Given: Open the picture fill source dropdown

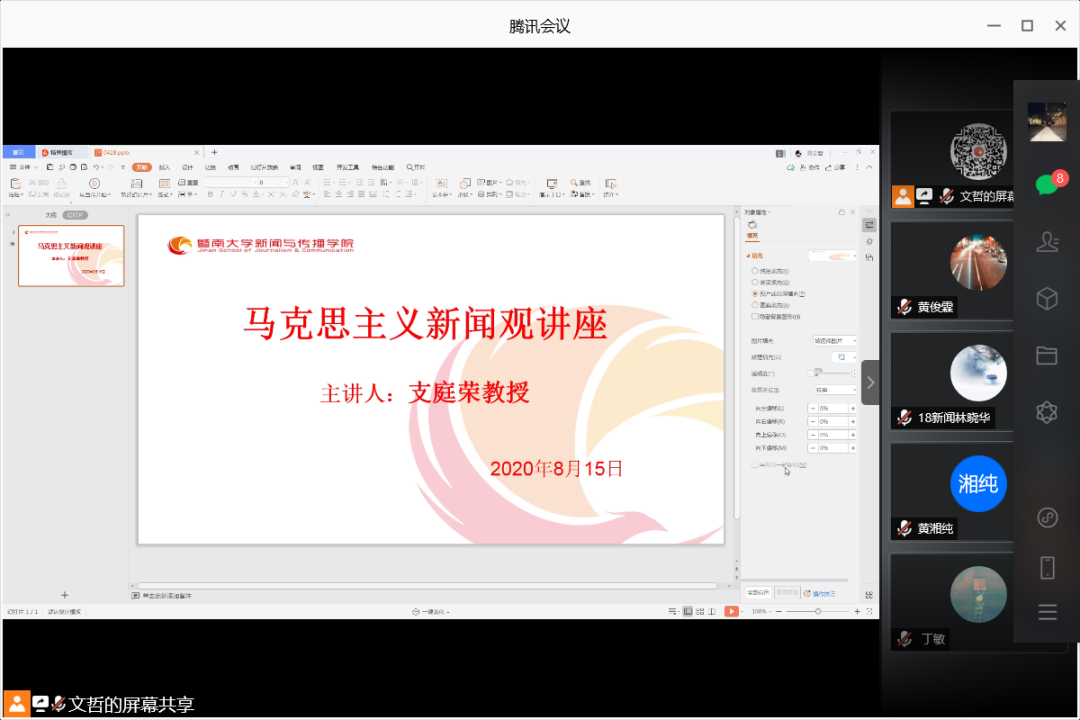Looking at the screenshot, I should tap(834, 341).
